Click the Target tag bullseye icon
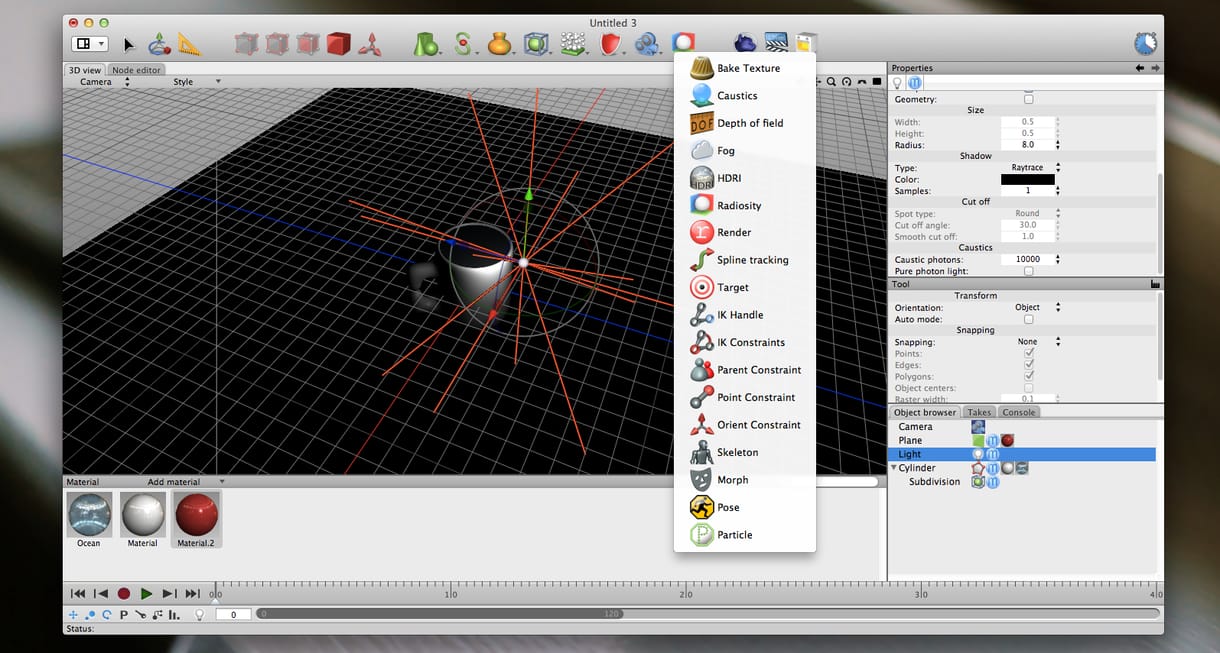The image size is (1220, 653). click(701, 287)
